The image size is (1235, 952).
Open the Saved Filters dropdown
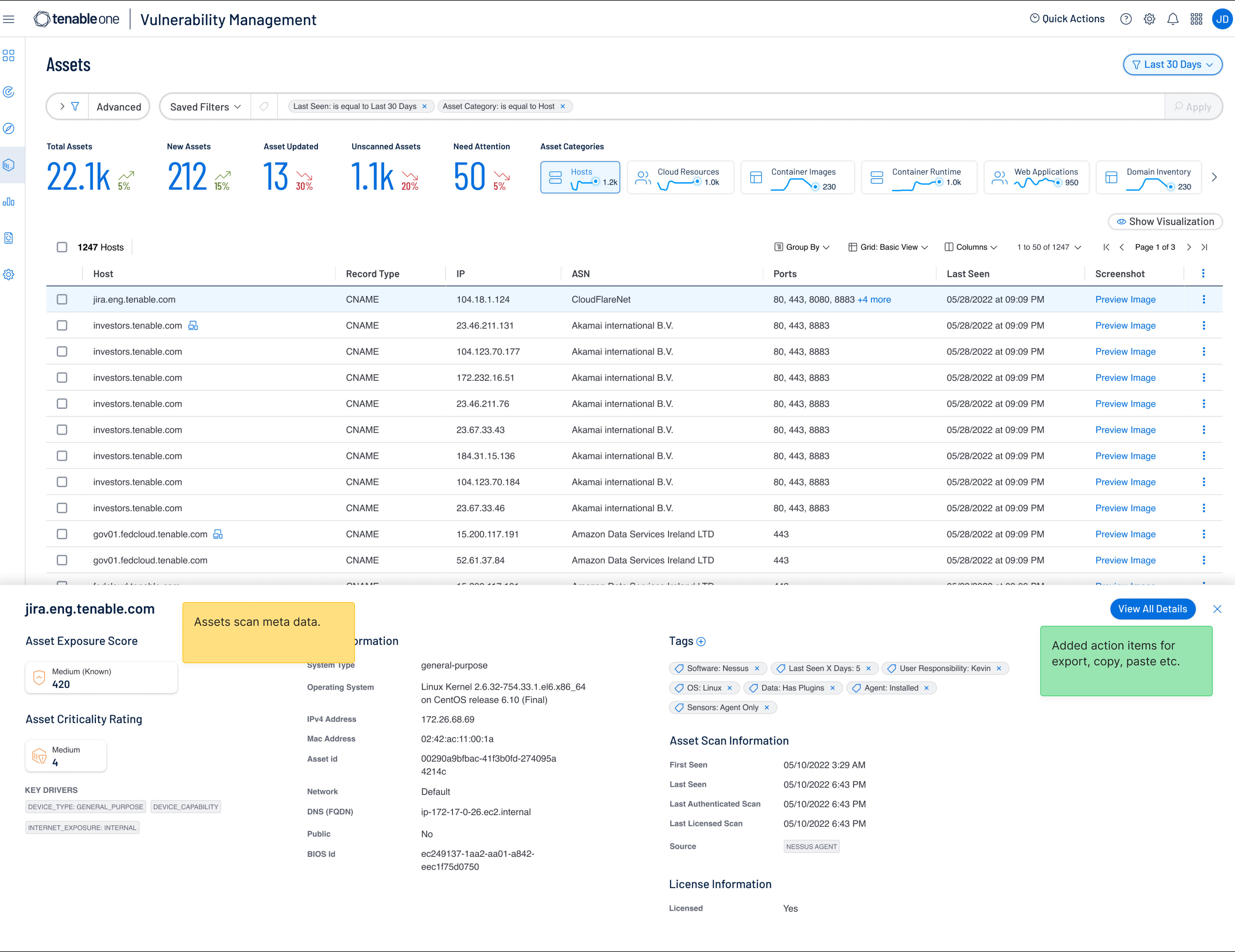pos(205,107)
